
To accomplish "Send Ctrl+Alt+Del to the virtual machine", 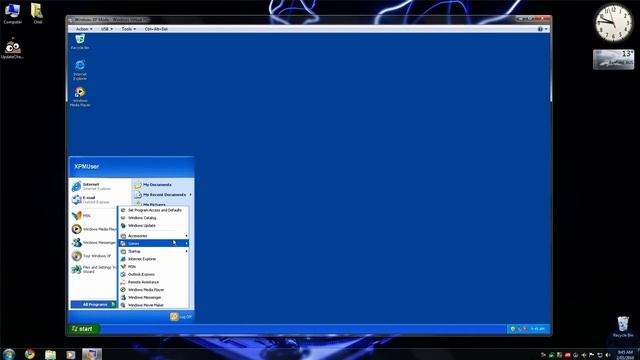I will pos(156,29).
